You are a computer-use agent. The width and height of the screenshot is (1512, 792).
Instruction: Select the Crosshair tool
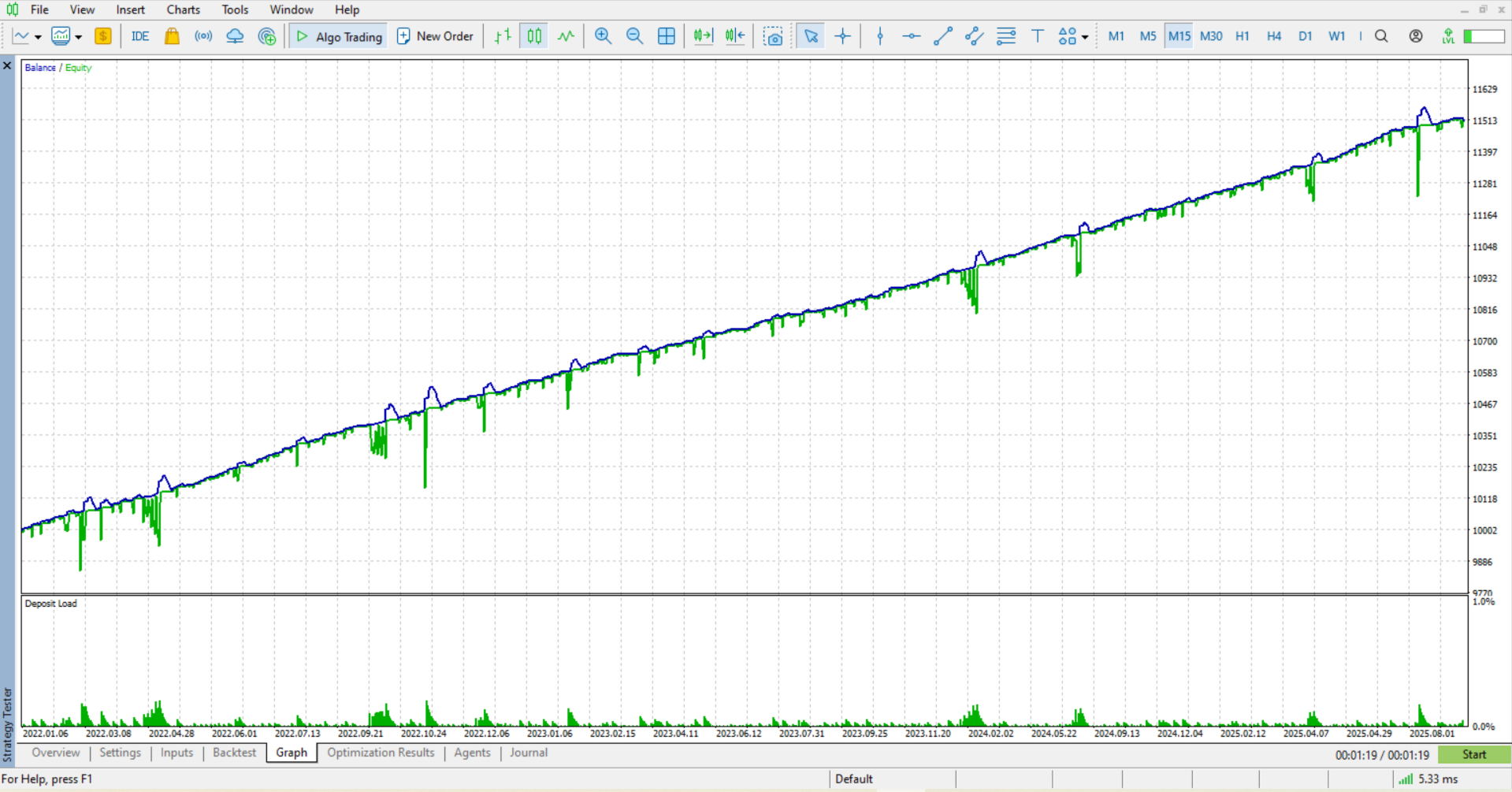(x=842, y=36)
